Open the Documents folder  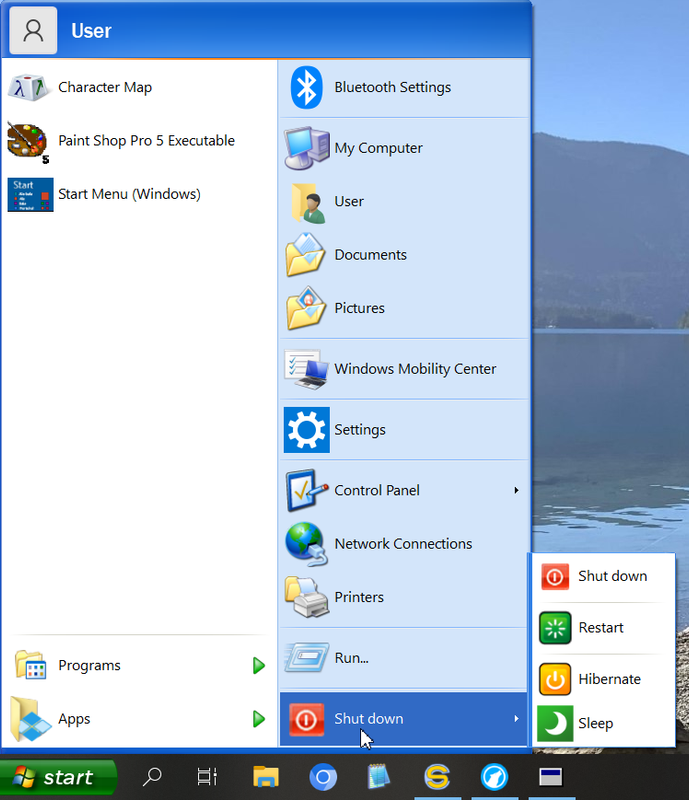(x=370, y=255)
